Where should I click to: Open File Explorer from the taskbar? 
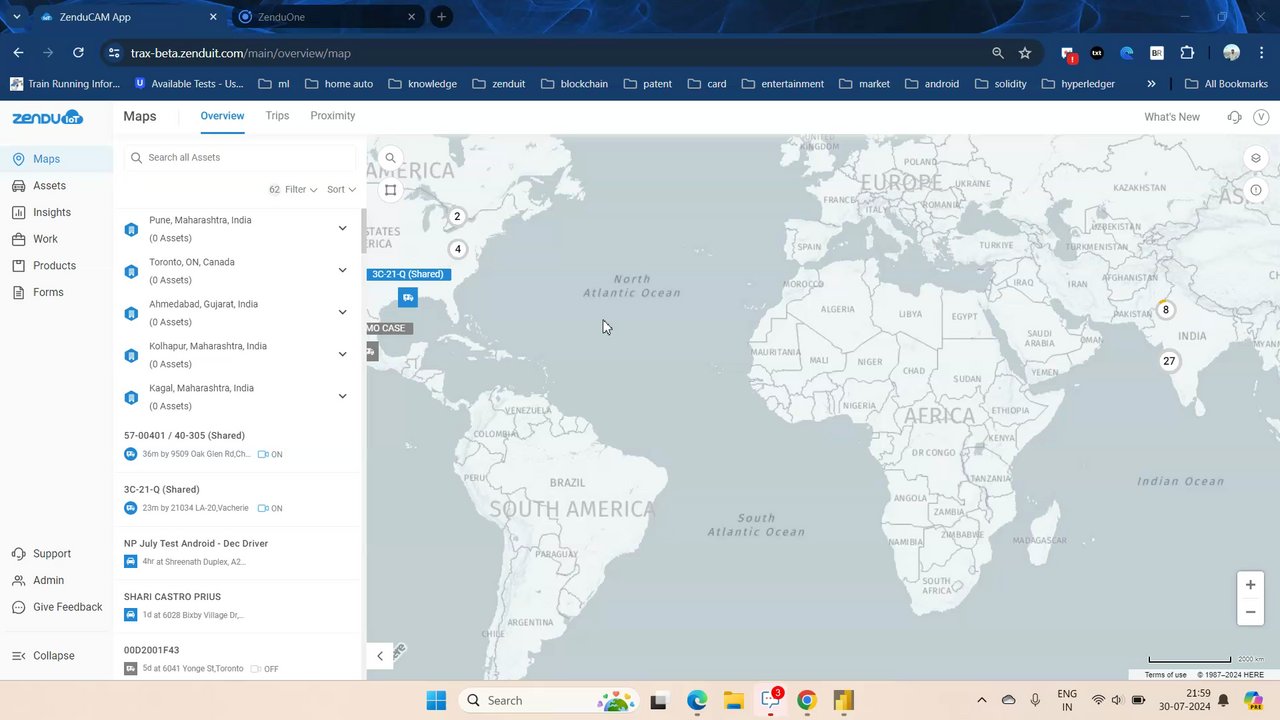(733, 700)
